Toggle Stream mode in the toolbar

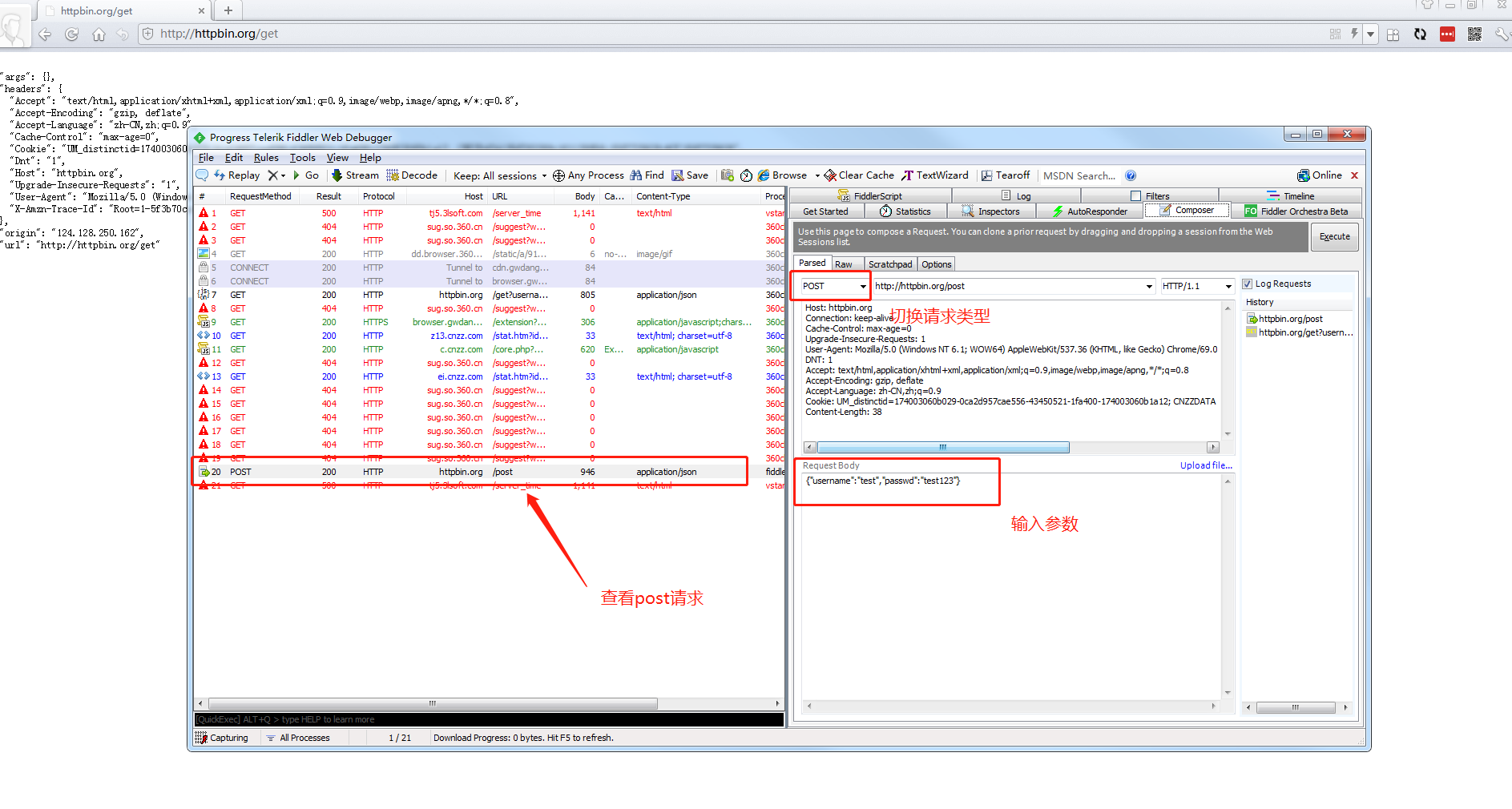[355, 175]
